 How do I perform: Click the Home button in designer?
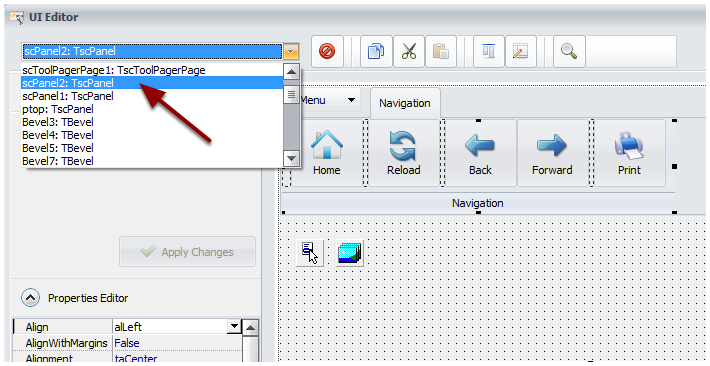(x=326, y=153)
